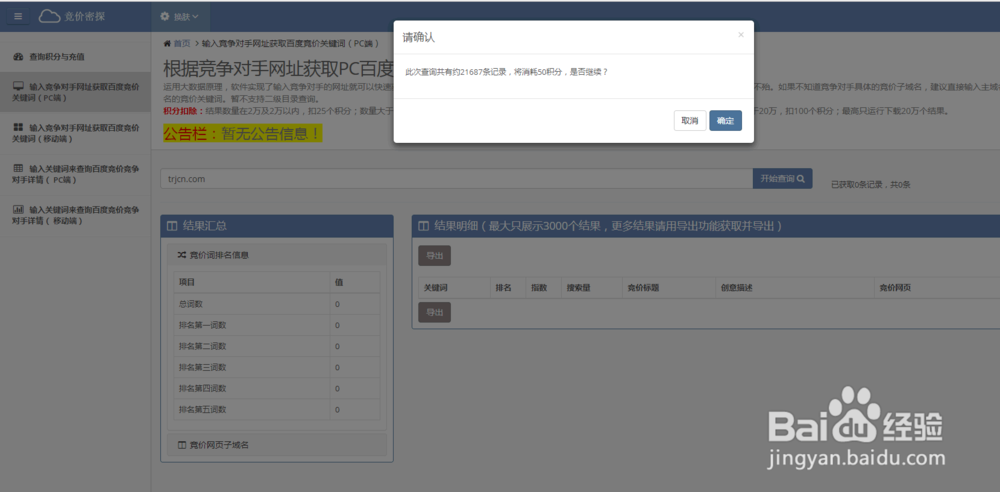This screenshot has width=1000, height=492.
Task: Click dashboard icon beside 查询积分与充值
Action: click(18, 57)
